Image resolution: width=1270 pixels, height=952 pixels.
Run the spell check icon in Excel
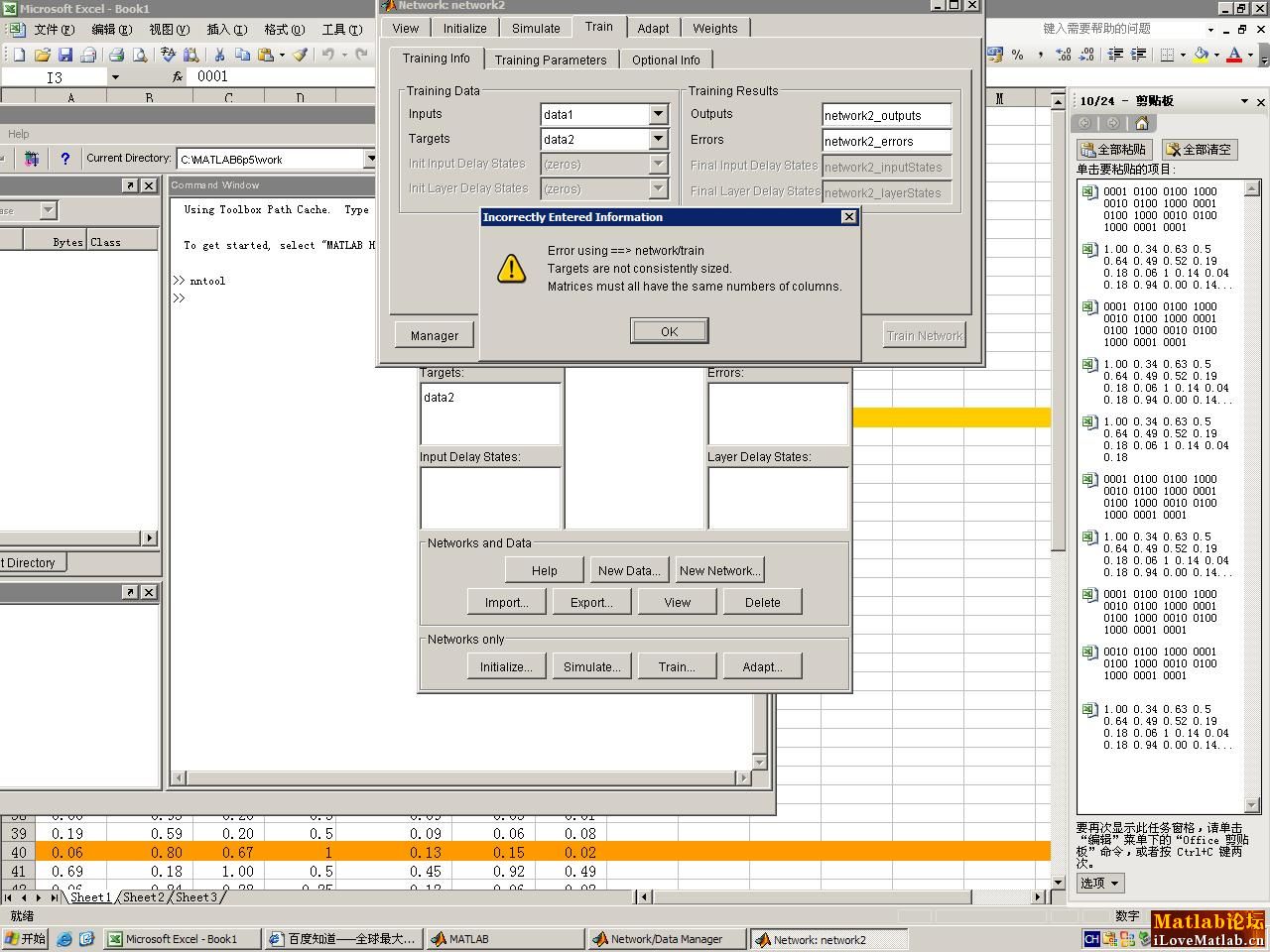tap(168, 55)
